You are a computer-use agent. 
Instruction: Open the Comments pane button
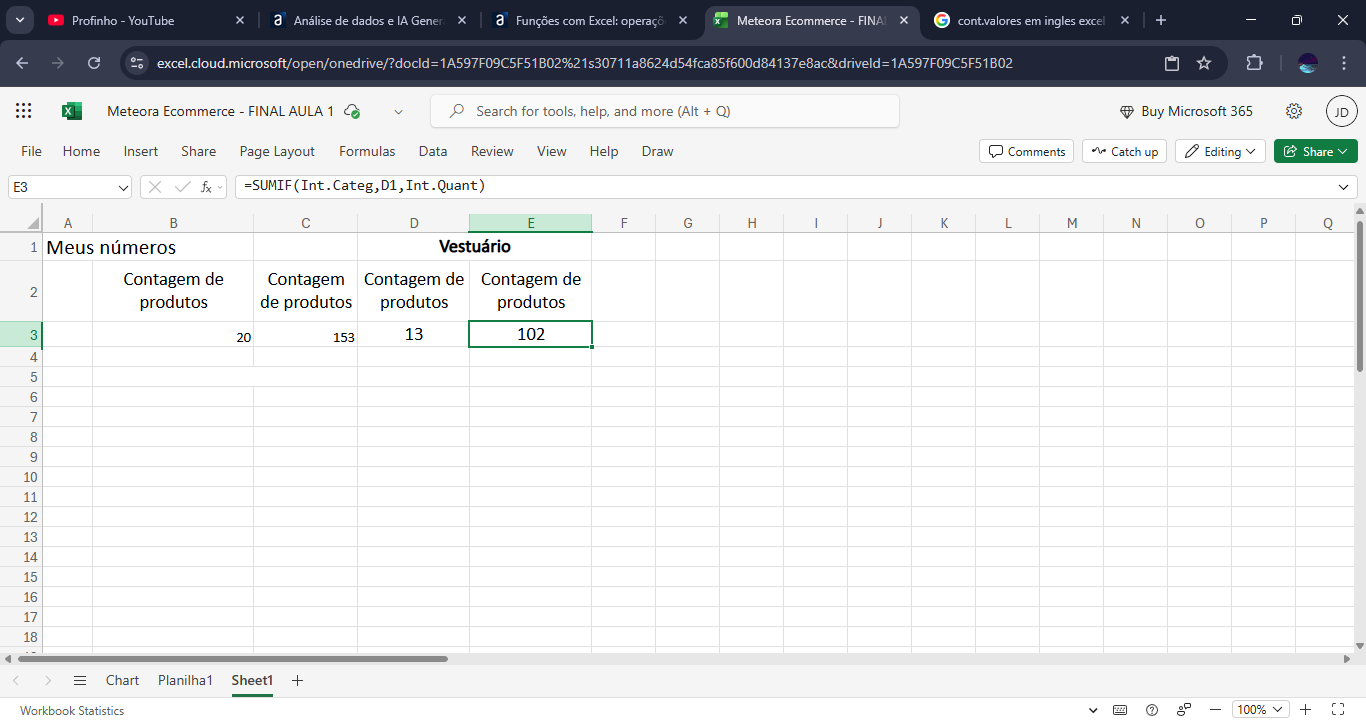[x=1026, y=151]
